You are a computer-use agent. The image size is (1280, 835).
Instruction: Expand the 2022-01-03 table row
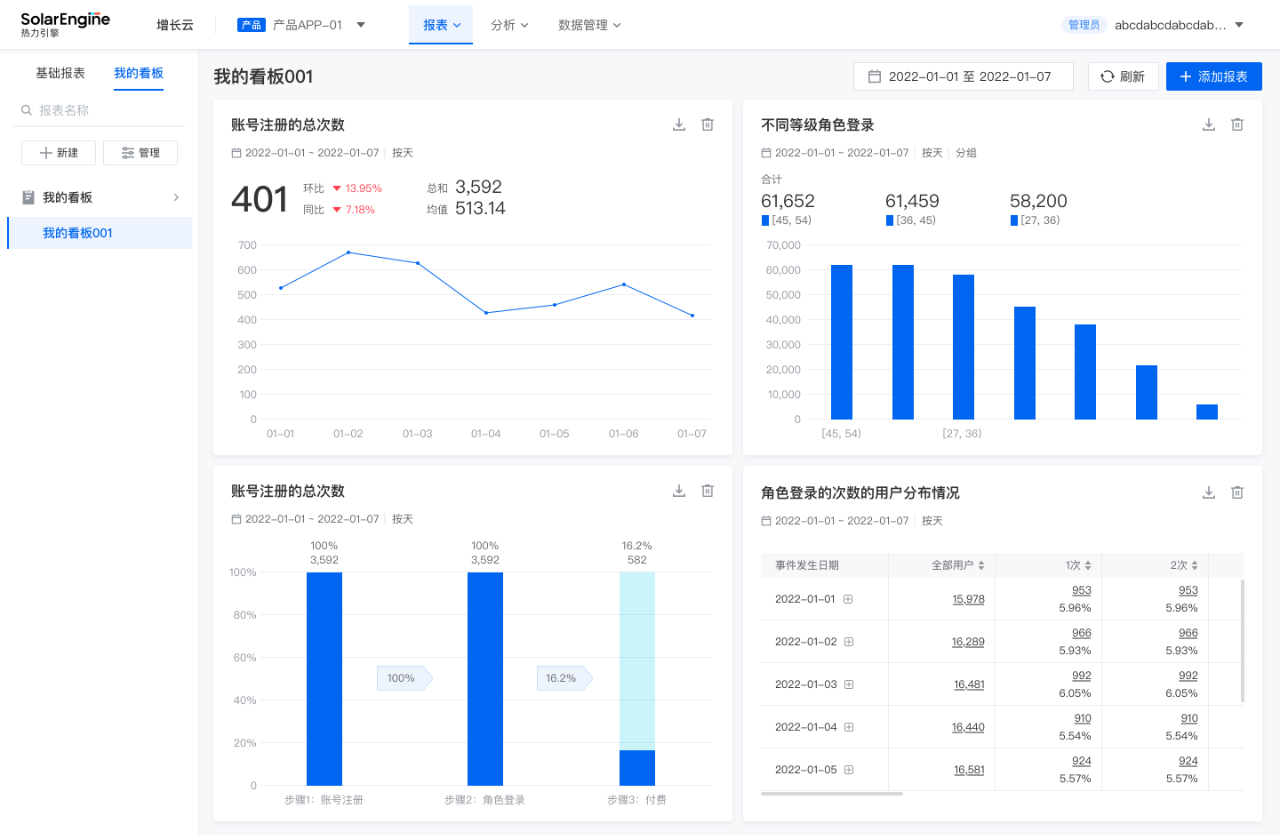click(x=848, y=685)
